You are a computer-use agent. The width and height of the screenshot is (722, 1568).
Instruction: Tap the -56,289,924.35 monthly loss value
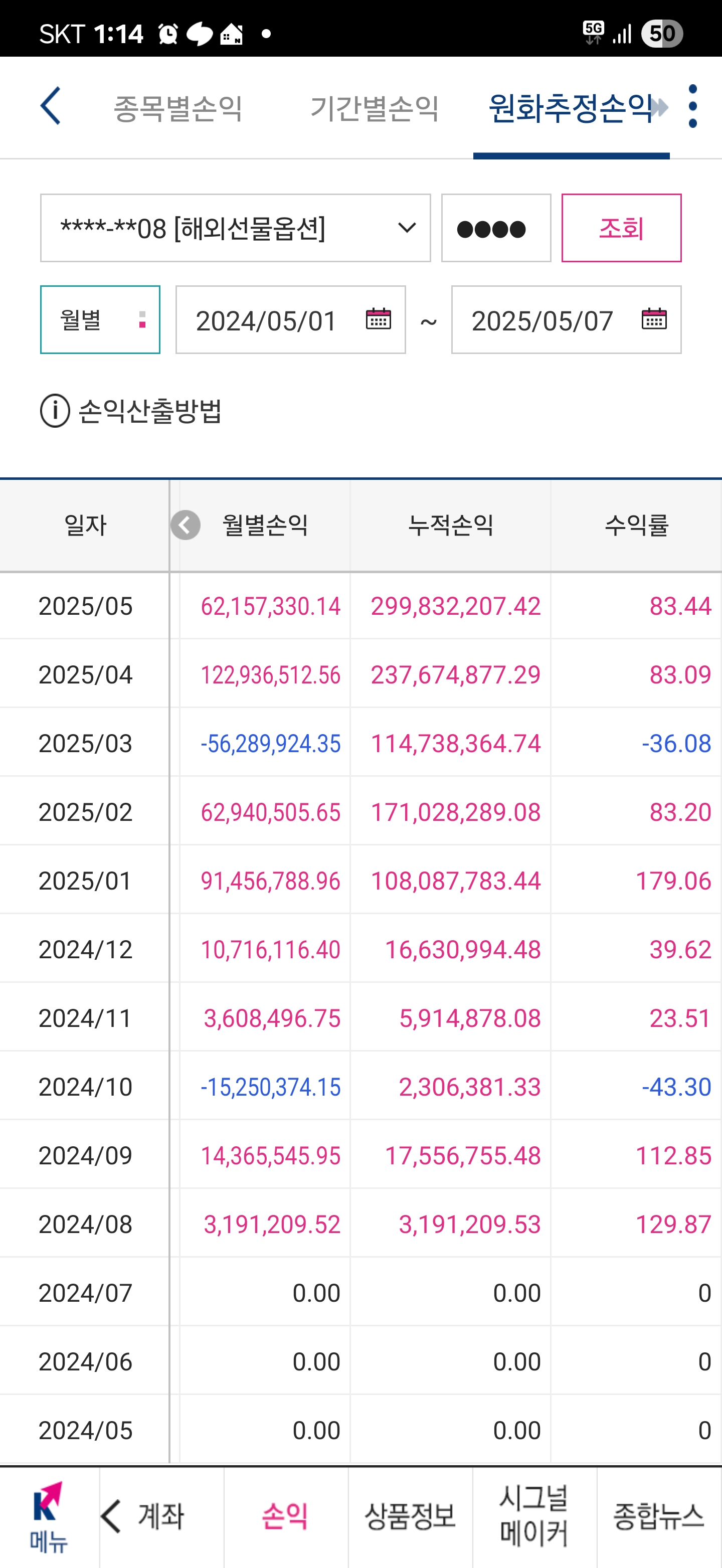pyautogui.click(x=270, y=743)
